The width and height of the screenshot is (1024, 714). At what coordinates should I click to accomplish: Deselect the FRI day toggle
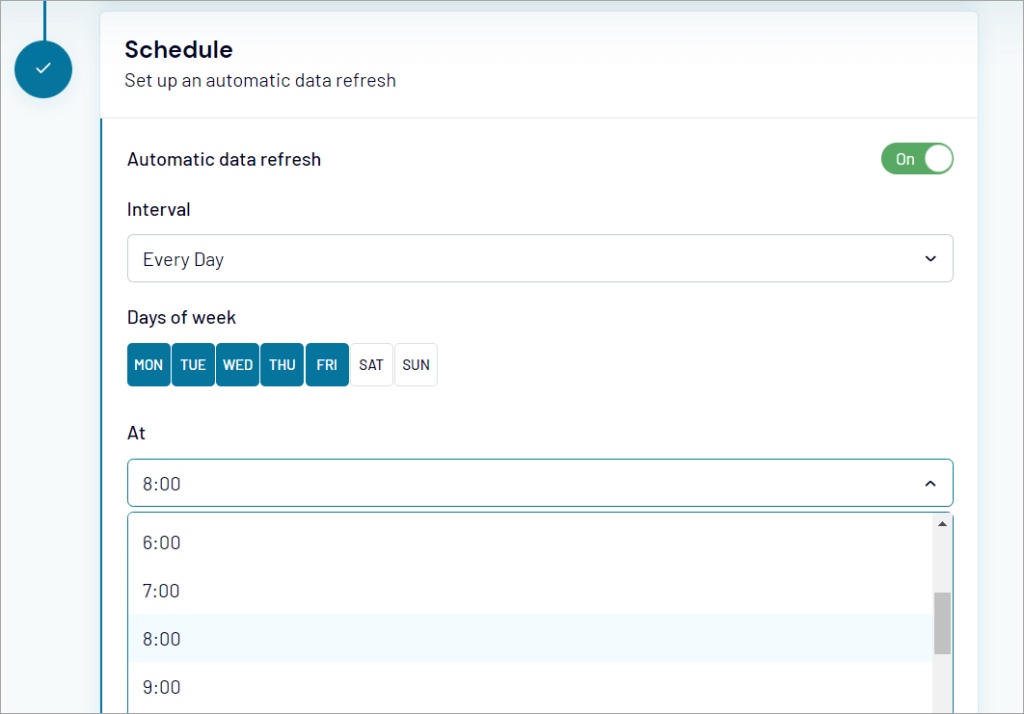pos(326,364)
